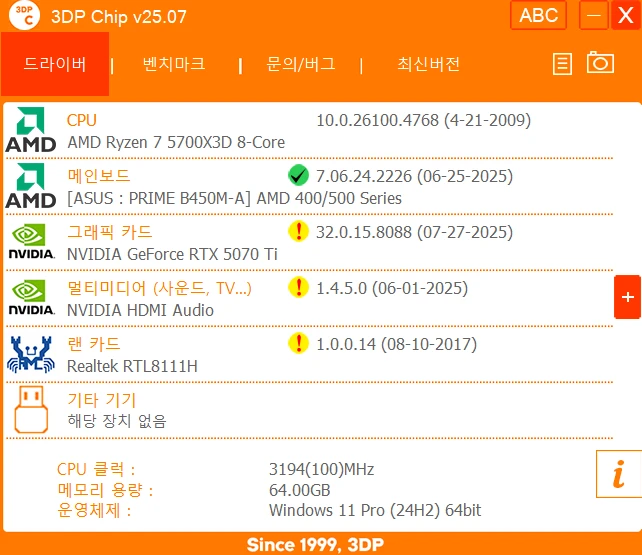Click 'AMD Ryzen 7 5700X3D 8-Core' text
This screenshot has height=555, width=642.
[176, 142]
